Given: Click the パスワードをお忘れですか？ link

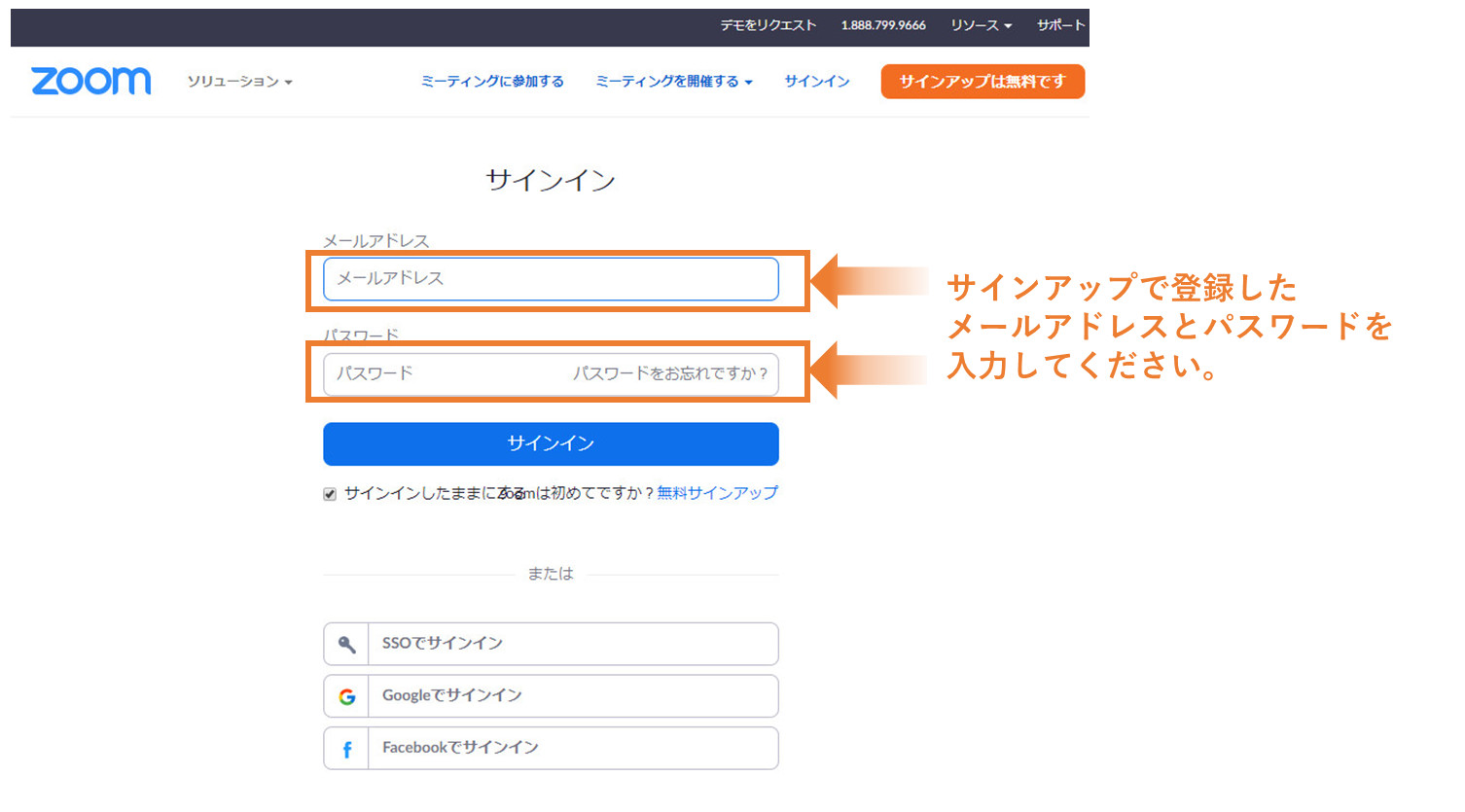Looking at the screenshot, I should tap(670, 373).
